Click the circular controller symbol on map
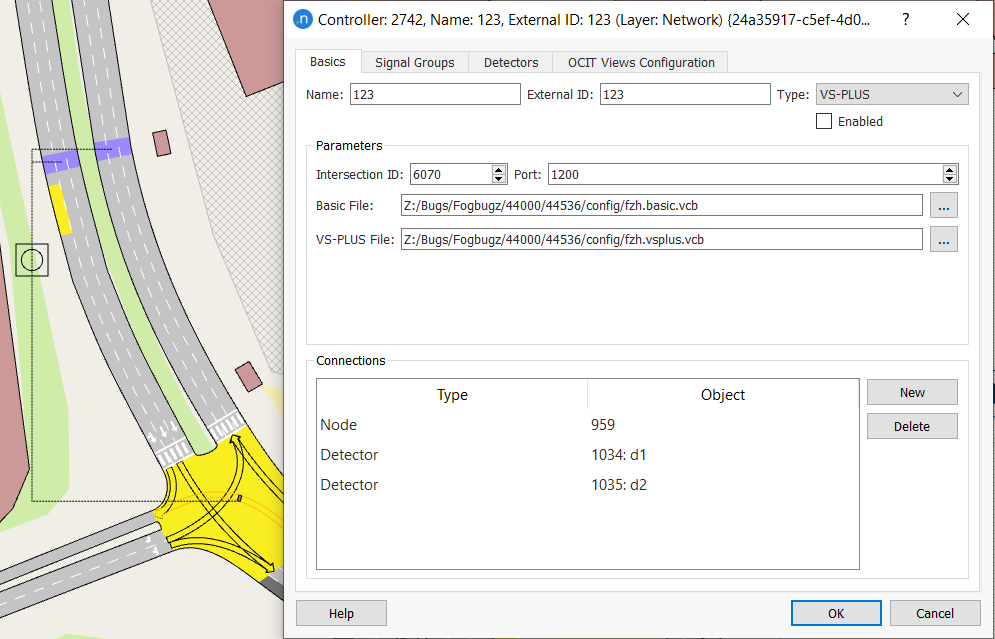 32,260
